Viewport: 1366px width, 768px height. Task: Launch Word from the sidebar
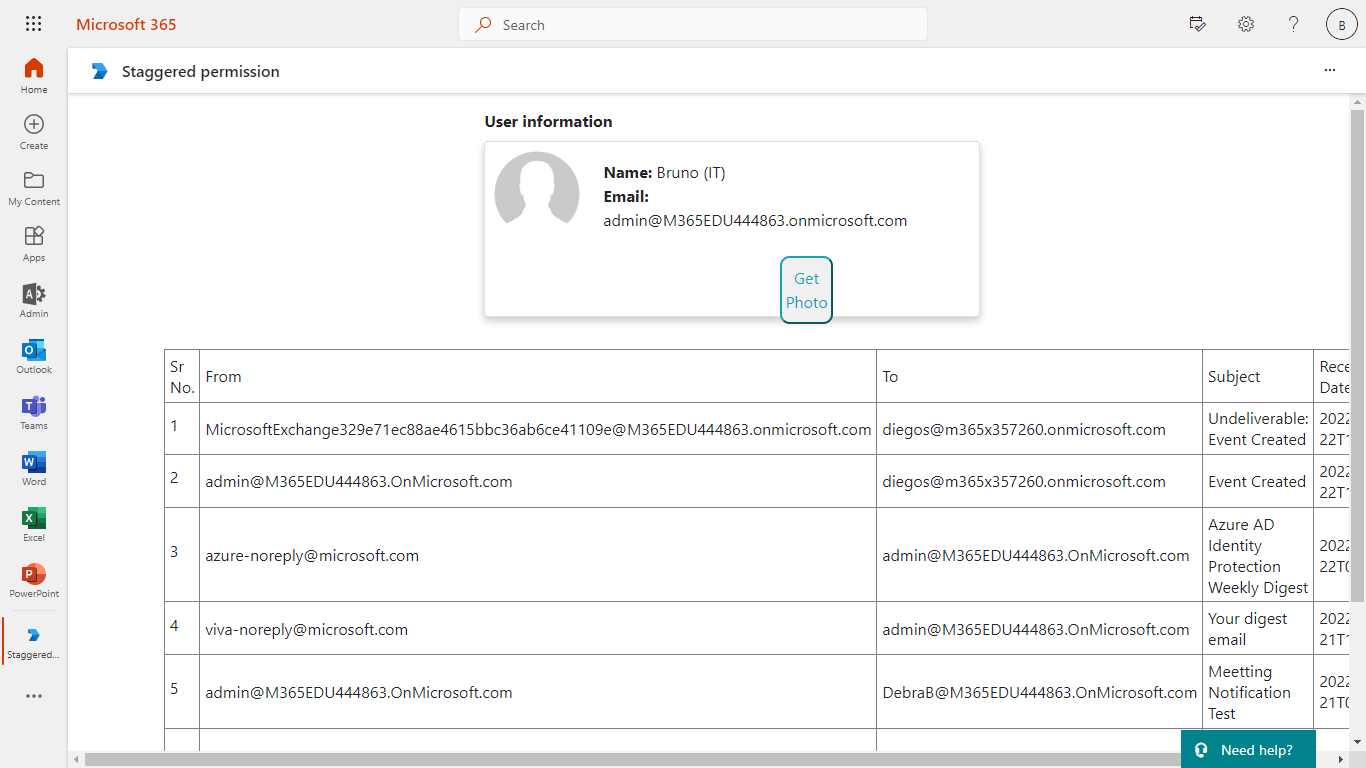(34, 468)
